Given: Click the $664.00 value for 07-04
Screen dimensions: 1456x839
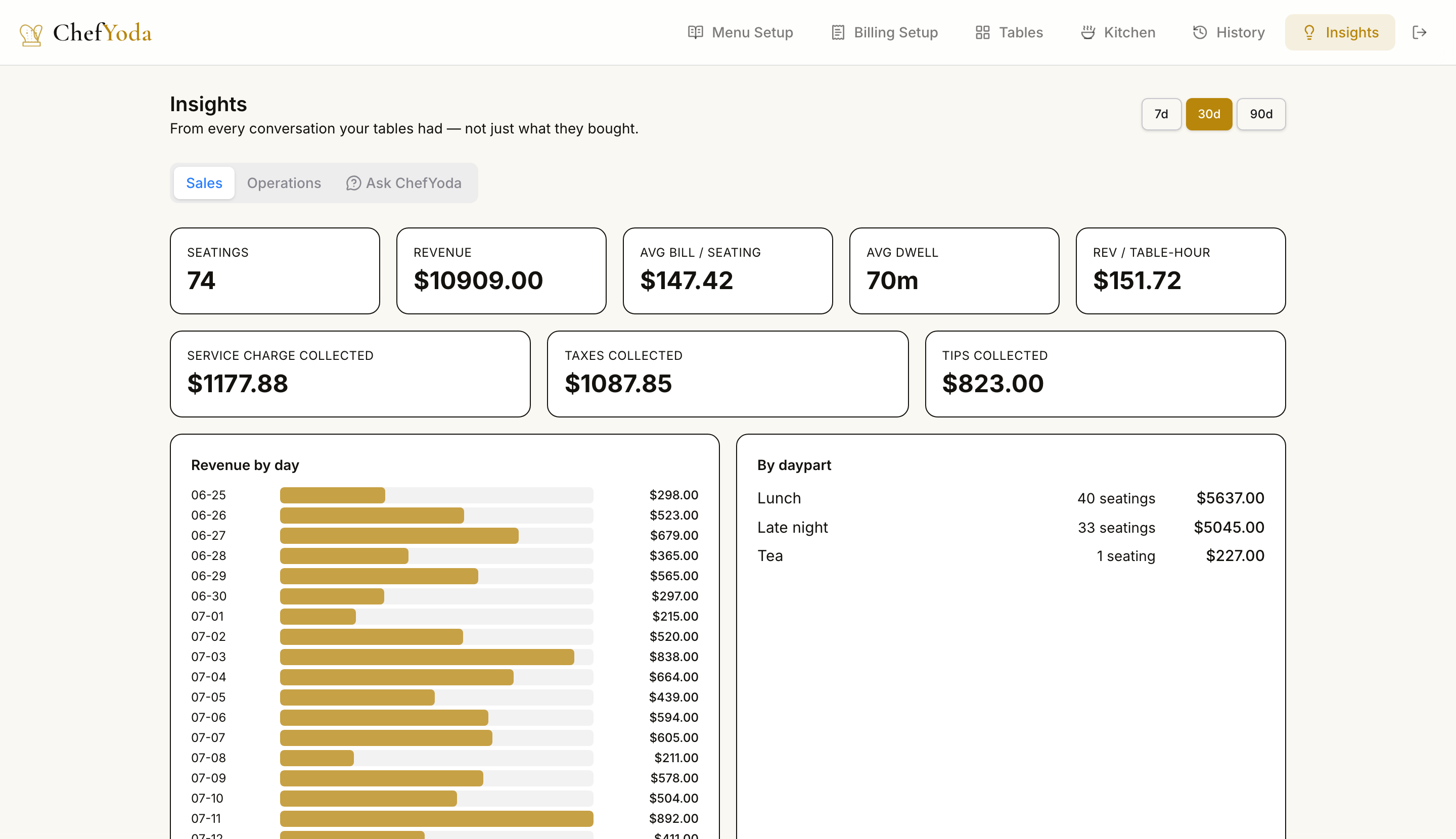Looking at the screenshot, I should (674, 677).
